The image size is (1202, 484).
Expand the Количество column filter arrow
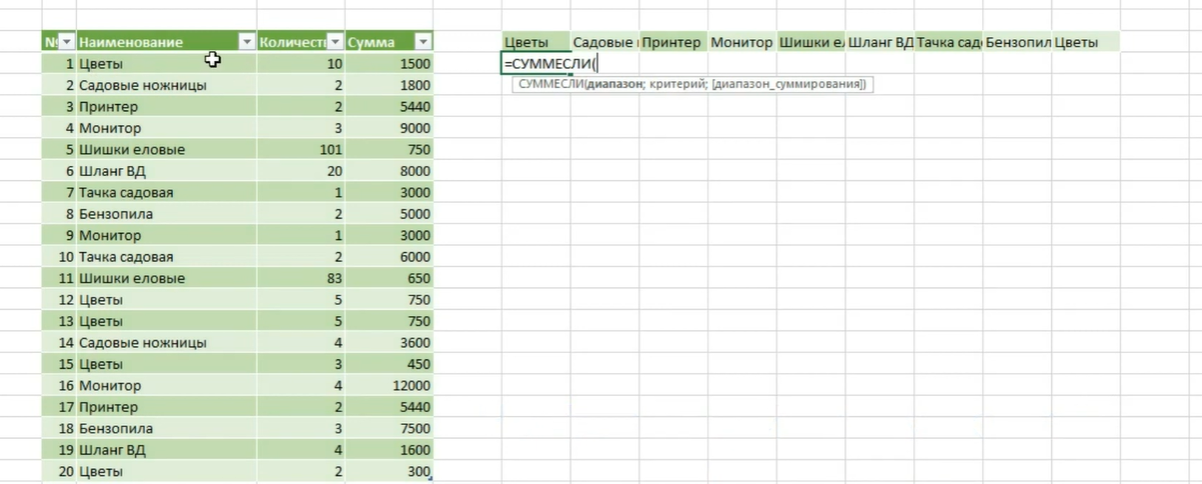pyautogui.click(x=336, y=42)
